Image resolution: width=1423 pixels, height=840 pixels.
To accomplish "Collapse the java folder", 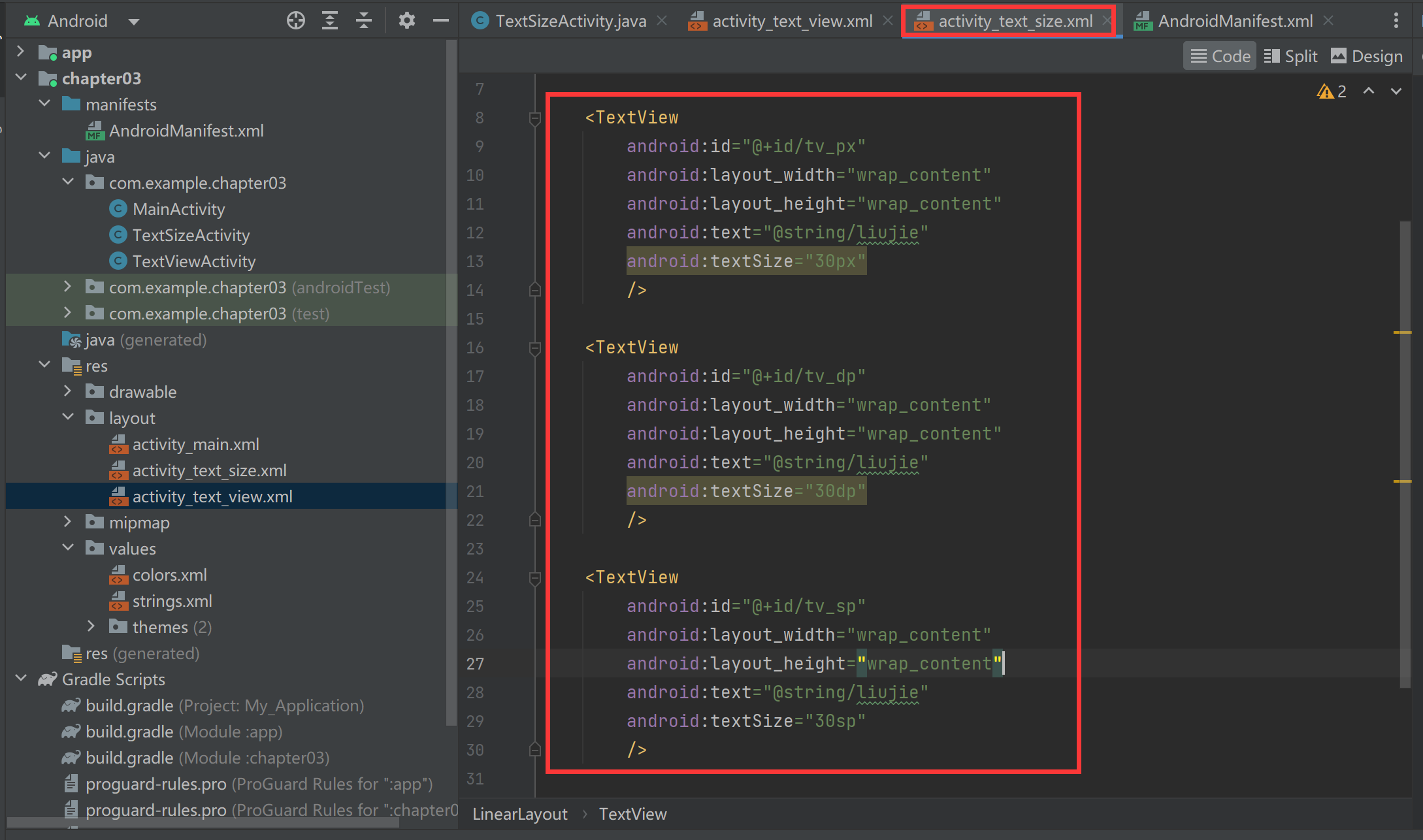I will click(x=44, y=156).
